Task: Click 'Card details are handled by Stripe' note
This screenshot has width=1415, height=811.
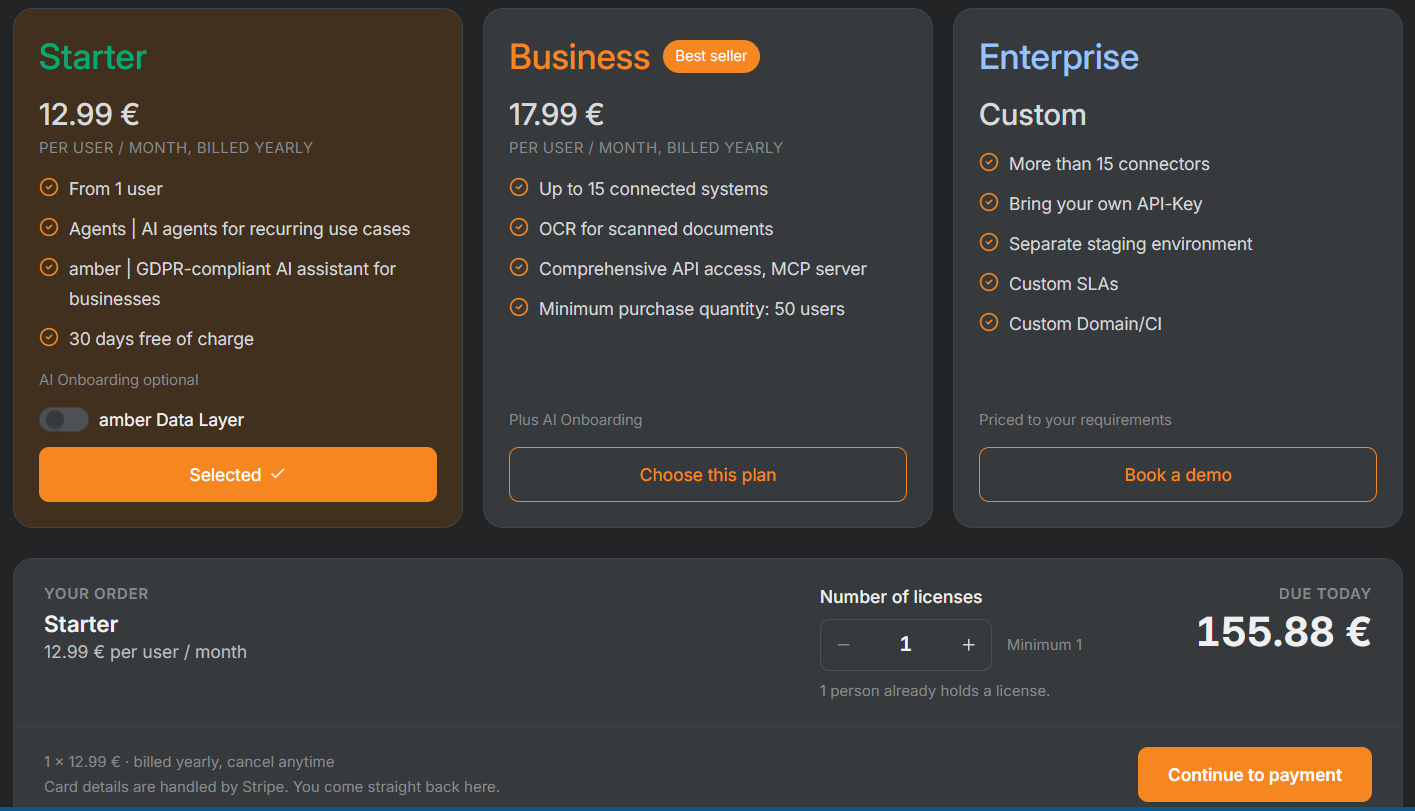Action: click(x=272, y=787)
